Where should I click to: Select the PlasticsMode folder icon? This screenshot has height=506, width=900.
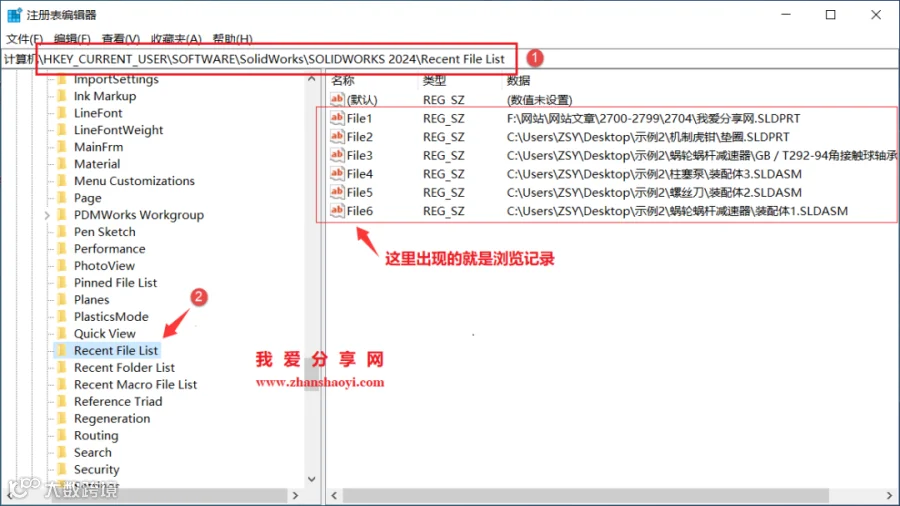(x=61, y=317)
